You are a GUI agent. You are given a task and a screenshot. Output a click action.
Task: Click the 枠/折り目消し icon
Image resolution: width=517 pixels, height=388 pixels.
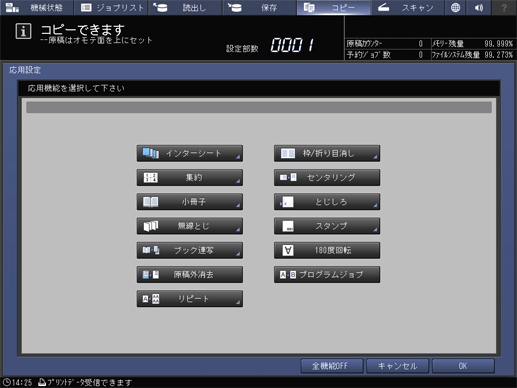pyautogui.click(x=288, y=153)
